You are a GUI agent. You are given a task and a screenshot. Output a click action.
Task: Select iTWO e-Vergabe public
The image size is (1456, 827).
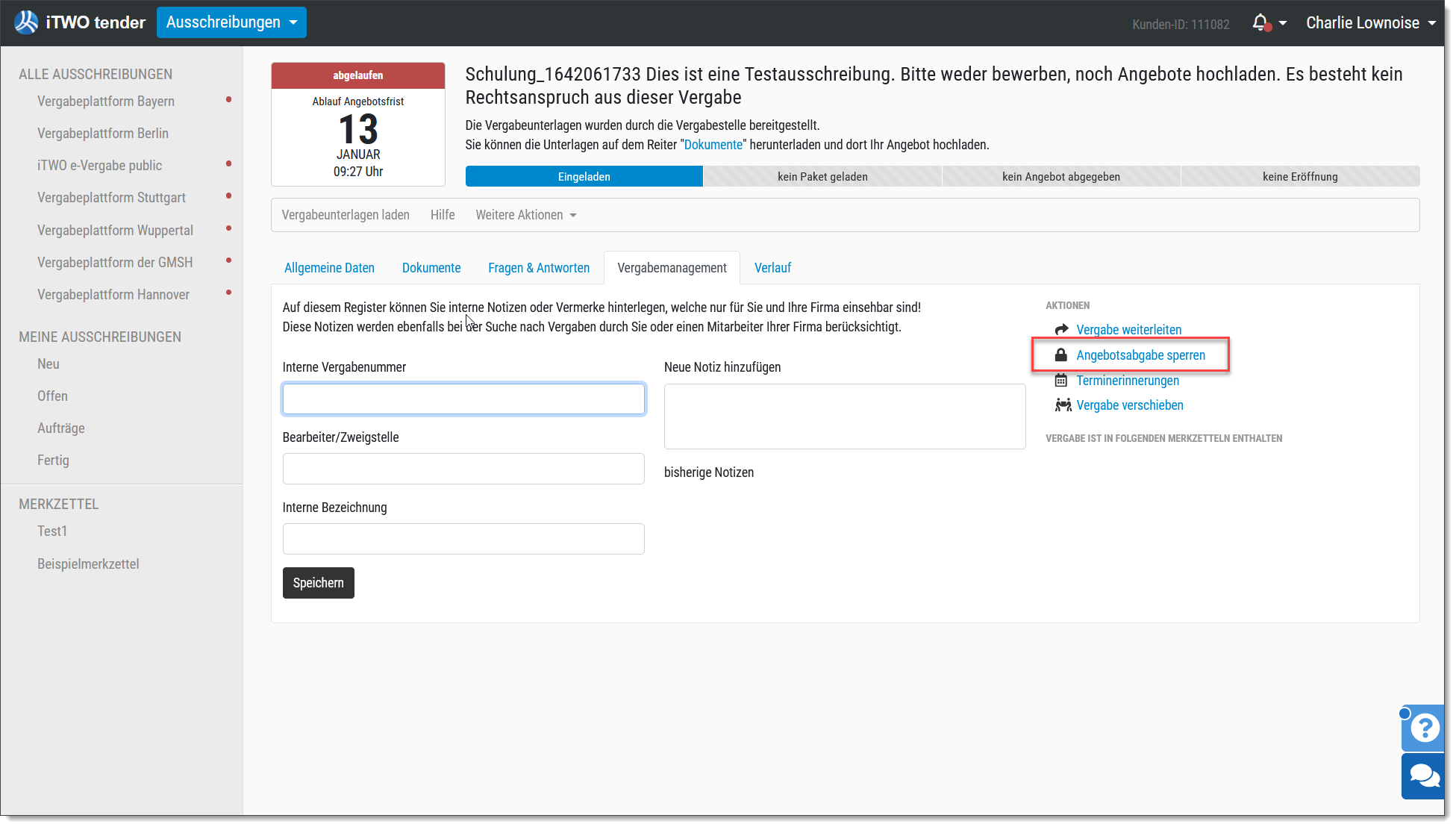pyautogui.click(x=99, y=165)
